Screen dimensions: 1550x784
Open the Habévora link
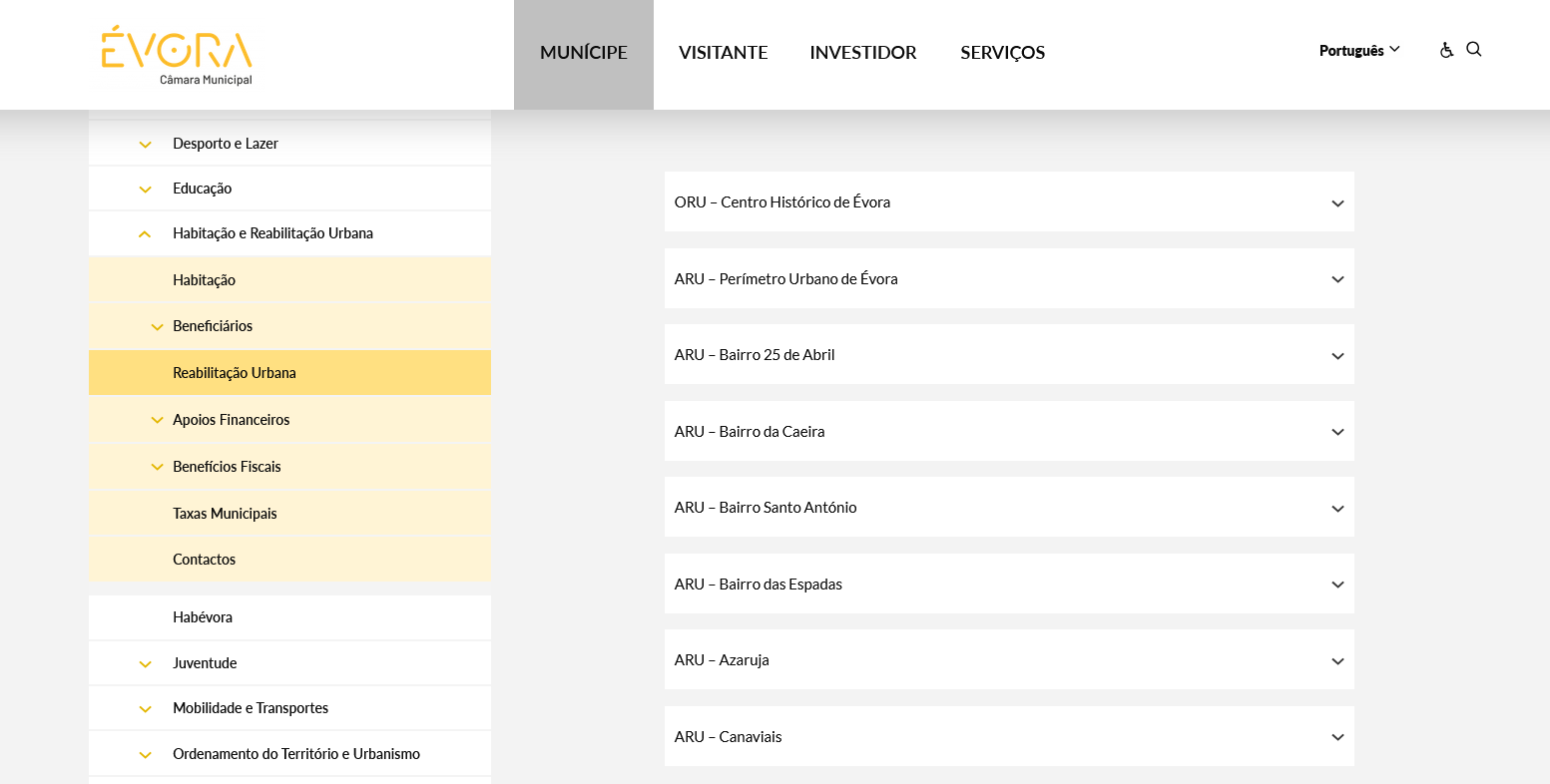tap(203, 617)
